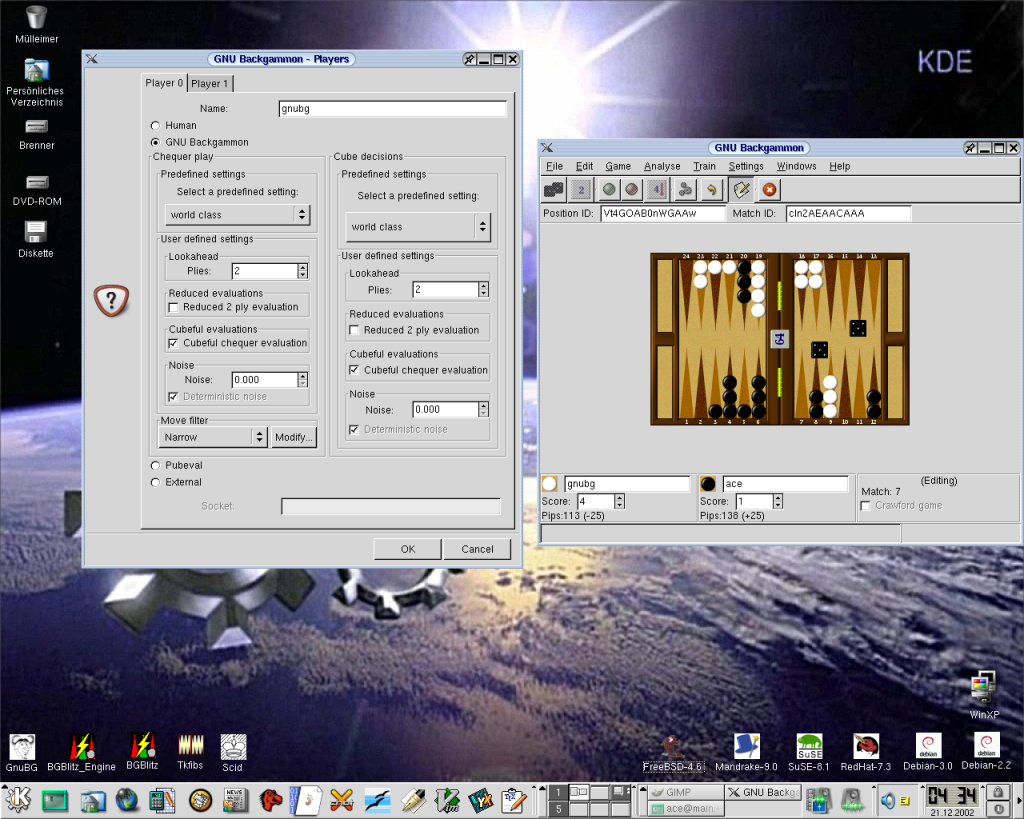
Task: Click the Position ID input field
Action: pyautogui.click(x=663, y=214)
